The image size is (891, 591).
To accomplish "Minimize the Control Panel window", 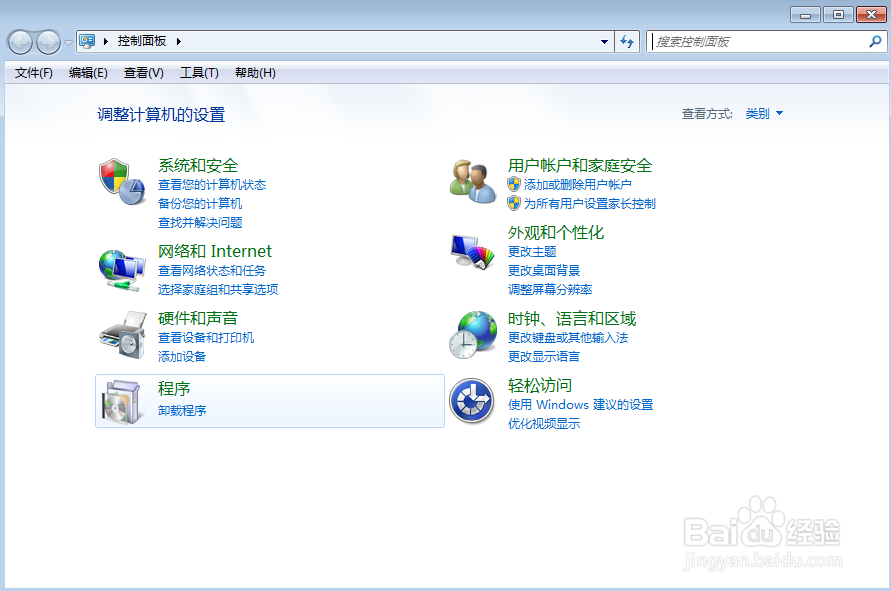I will 805,15.
